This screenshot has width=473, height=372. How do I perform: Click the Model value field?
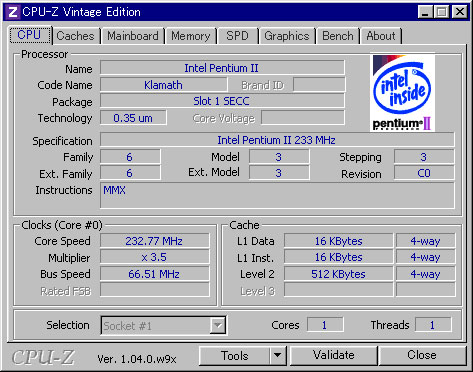point(279,157)
